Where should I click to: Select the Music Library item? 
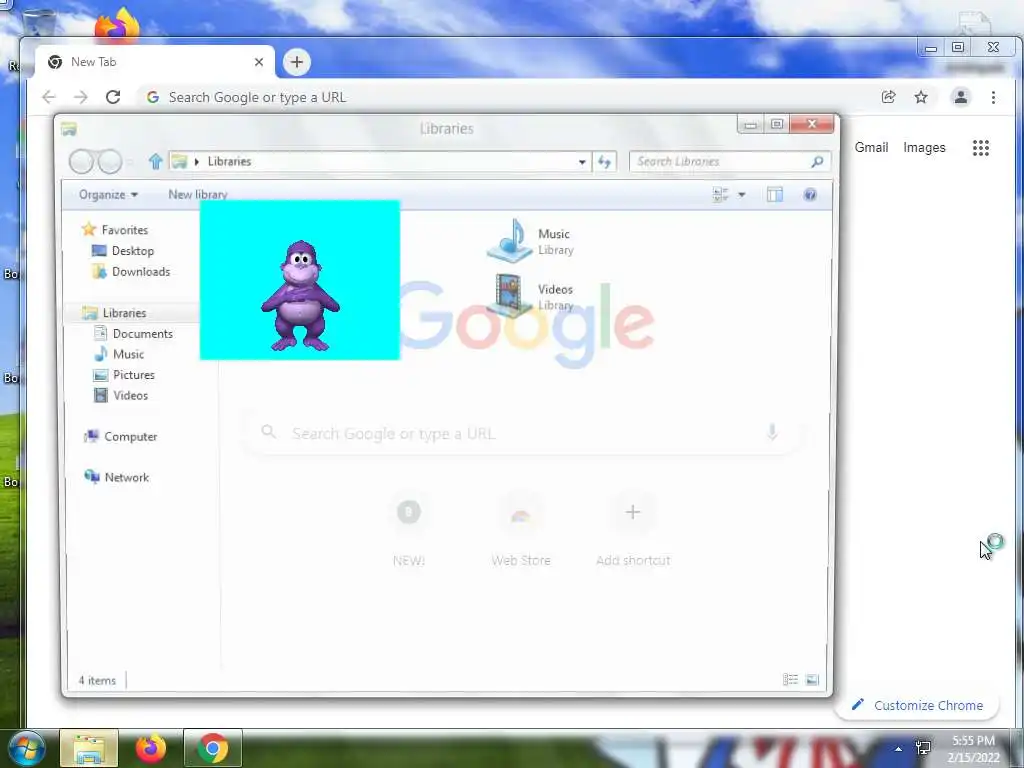click(530, 241)
